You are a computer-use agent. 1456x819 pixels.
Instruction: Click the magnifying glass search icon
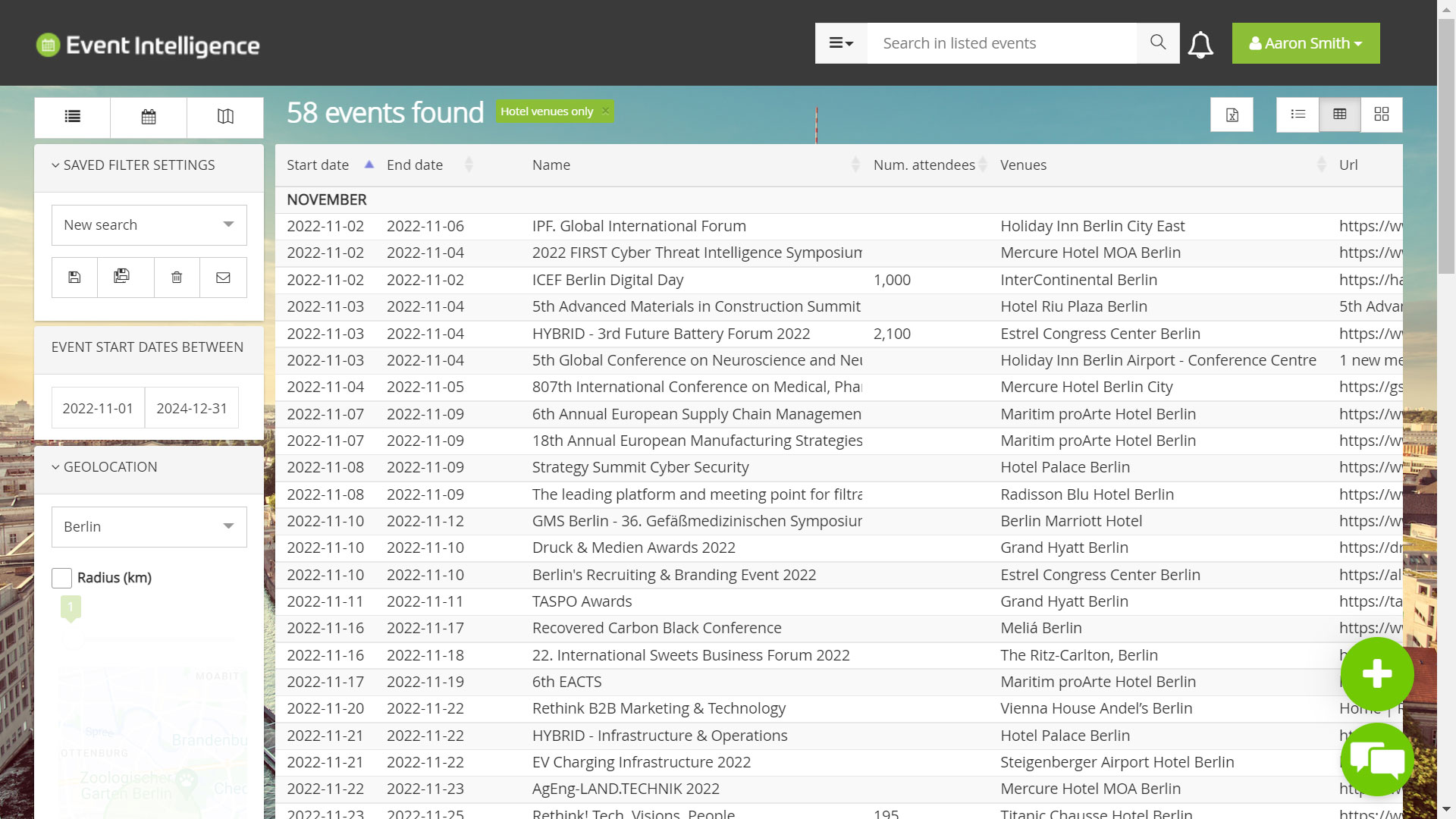coord(1158,43)
